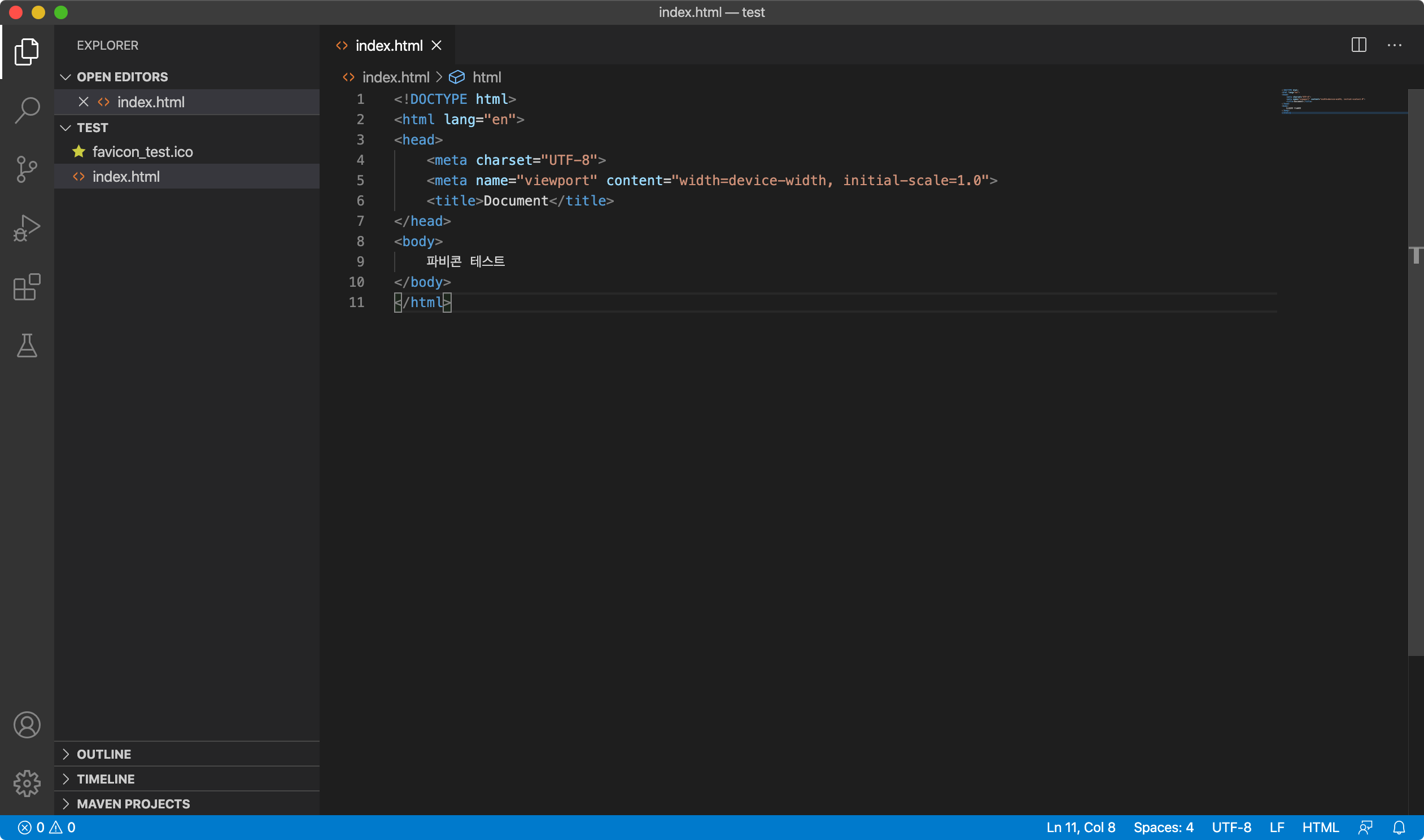Click the split editor right icon

point(1359,45)
